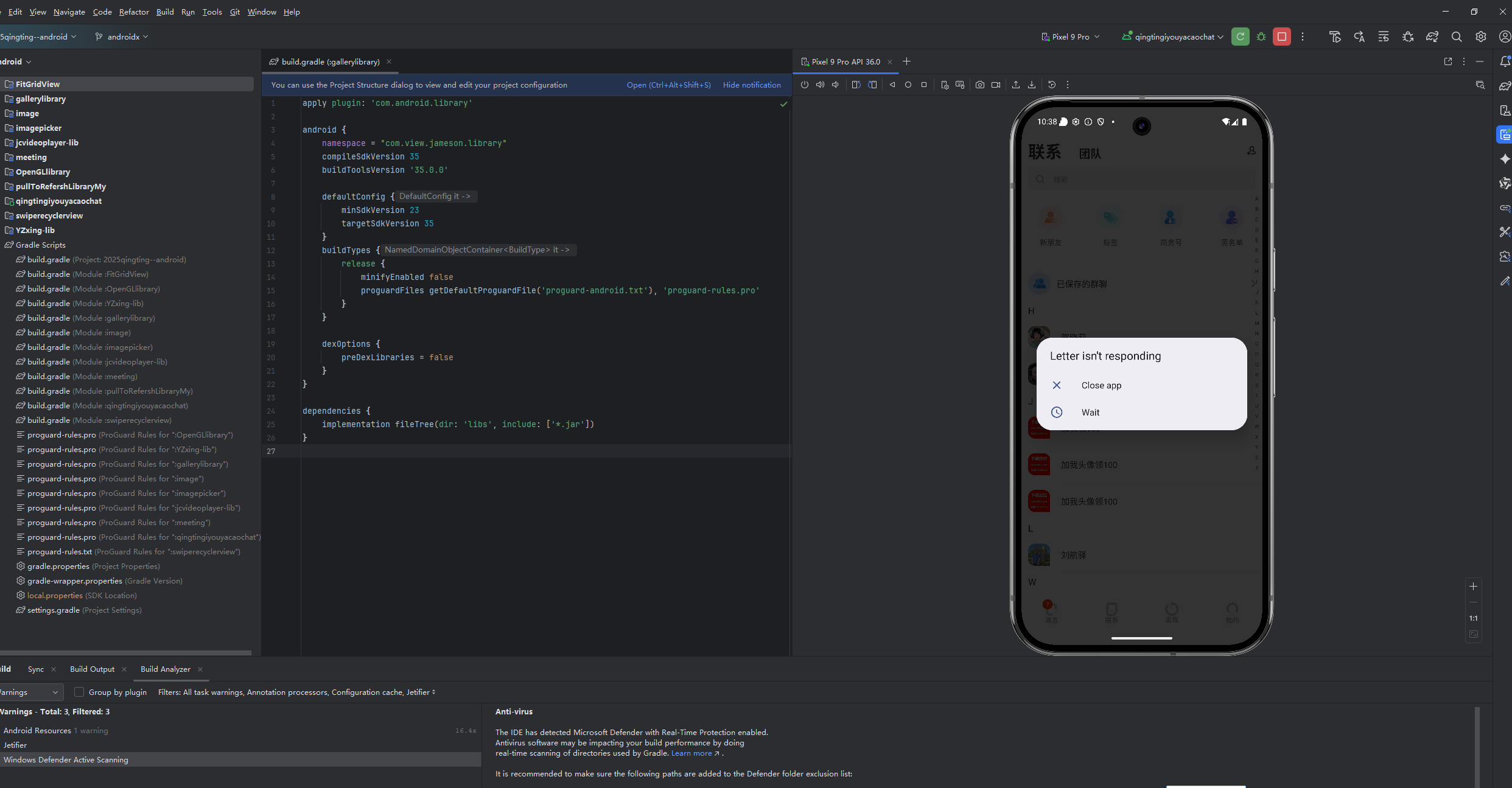This screenshot has width=1512, height=788.
Task: Click Hide notification link
Action: click(x=752, y=85)
